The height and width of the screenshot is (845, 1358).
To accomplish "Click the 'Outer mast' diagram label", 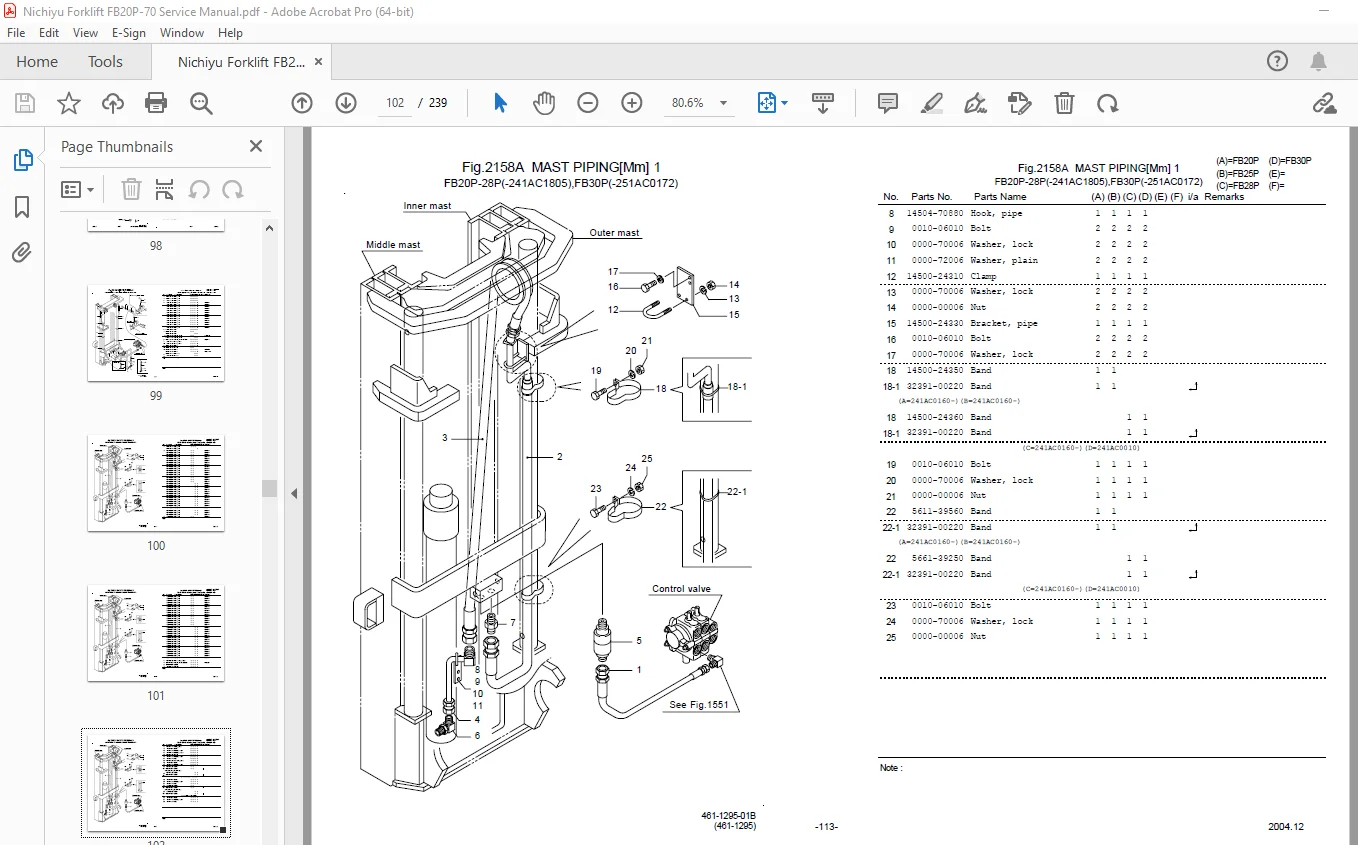I will pyautogui.click(x=614, y=233).
